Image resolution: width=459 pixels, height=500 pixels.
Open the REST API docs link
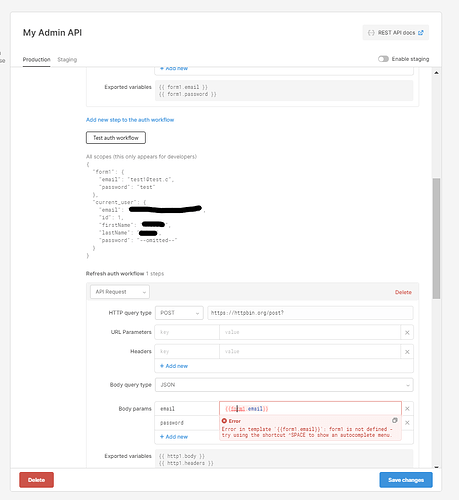[396, 33]
